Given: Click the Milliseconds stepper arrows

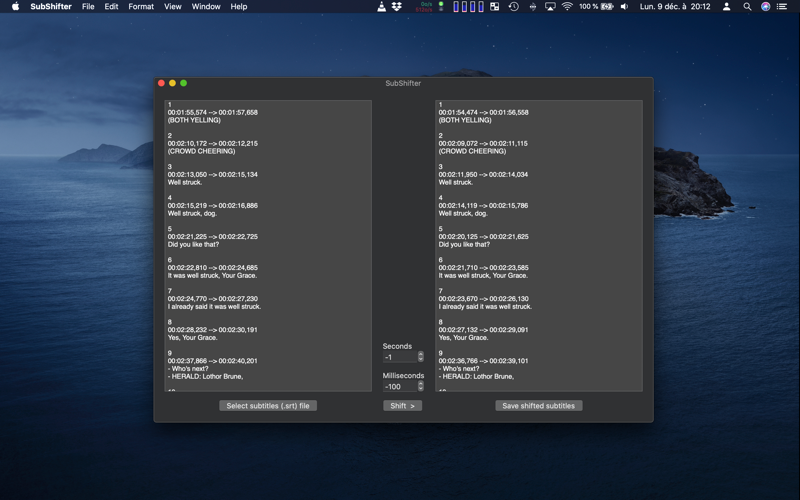Looking at the screenshot, I should 420,386.
